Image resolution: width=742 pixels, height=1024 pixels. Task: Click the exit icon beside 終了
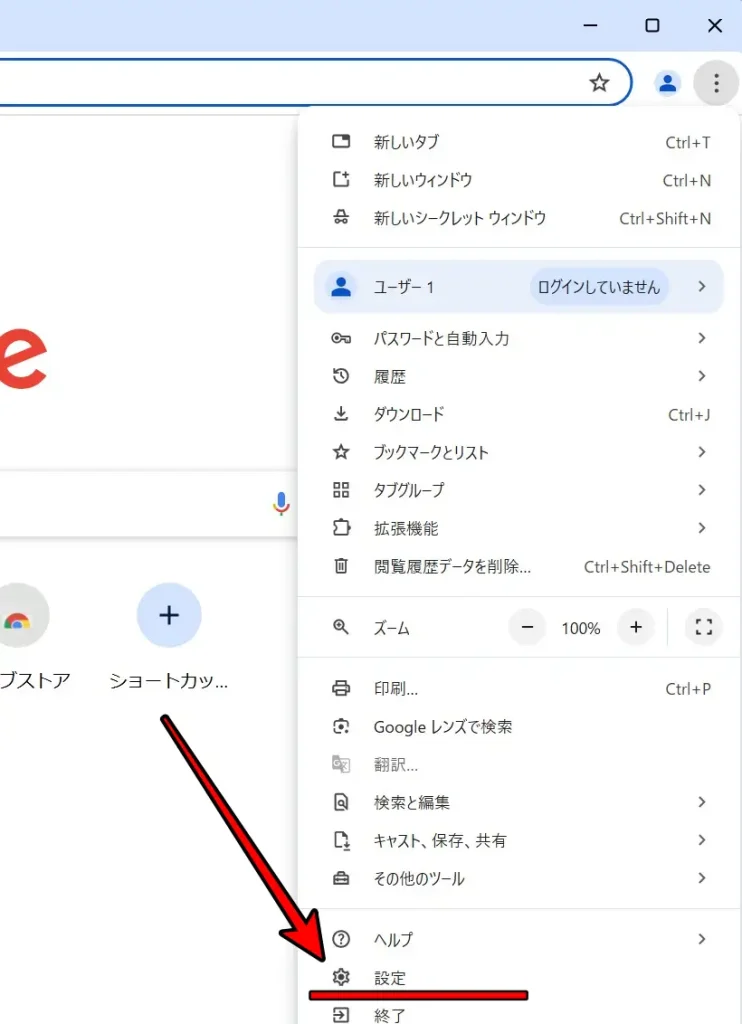point(341,1015)
